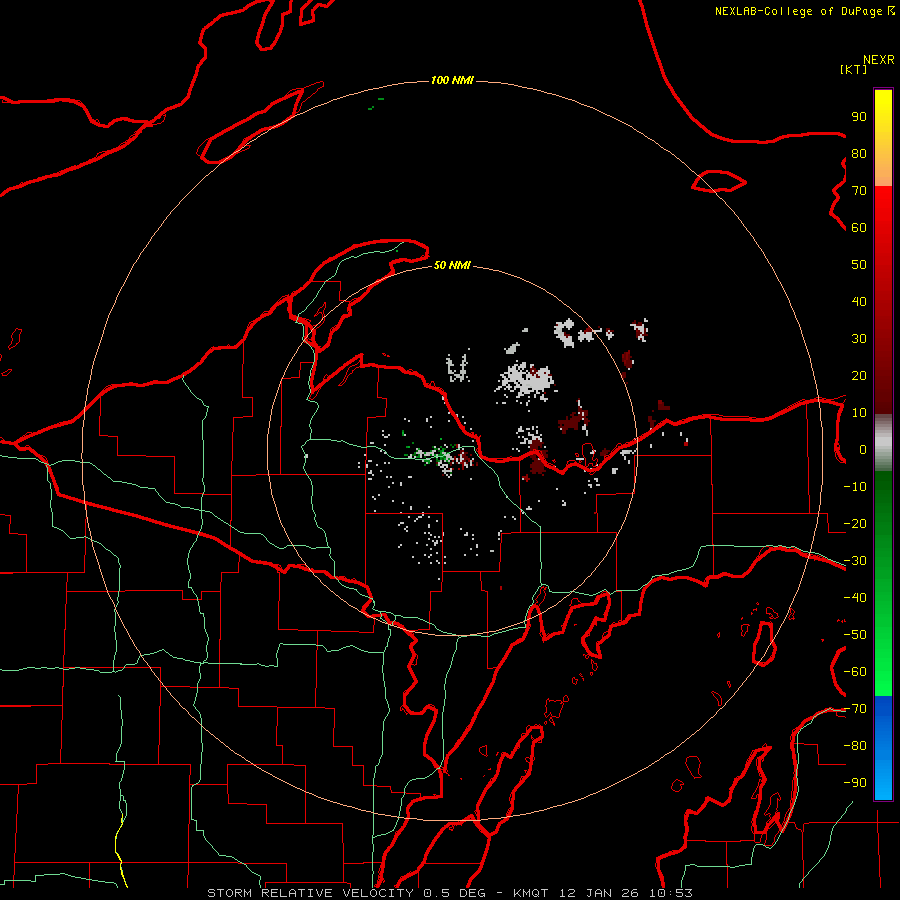This screenshot has height=900, width=900.
Task: Click the -70 value on the velocity scale
Action: (855, 709)
